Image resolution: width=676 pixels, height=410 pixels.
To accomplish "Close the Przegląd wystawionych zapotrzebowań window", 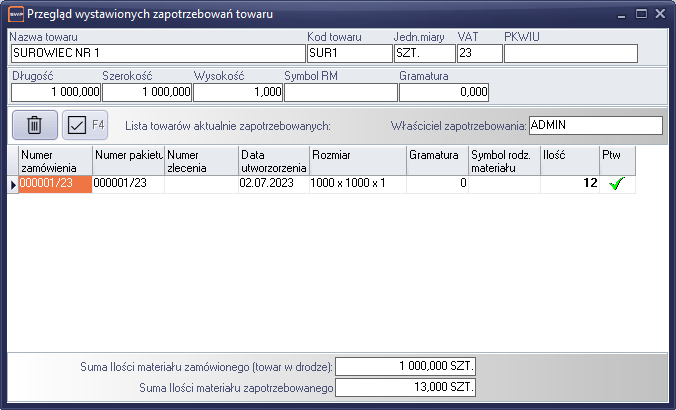I will 659,14.
